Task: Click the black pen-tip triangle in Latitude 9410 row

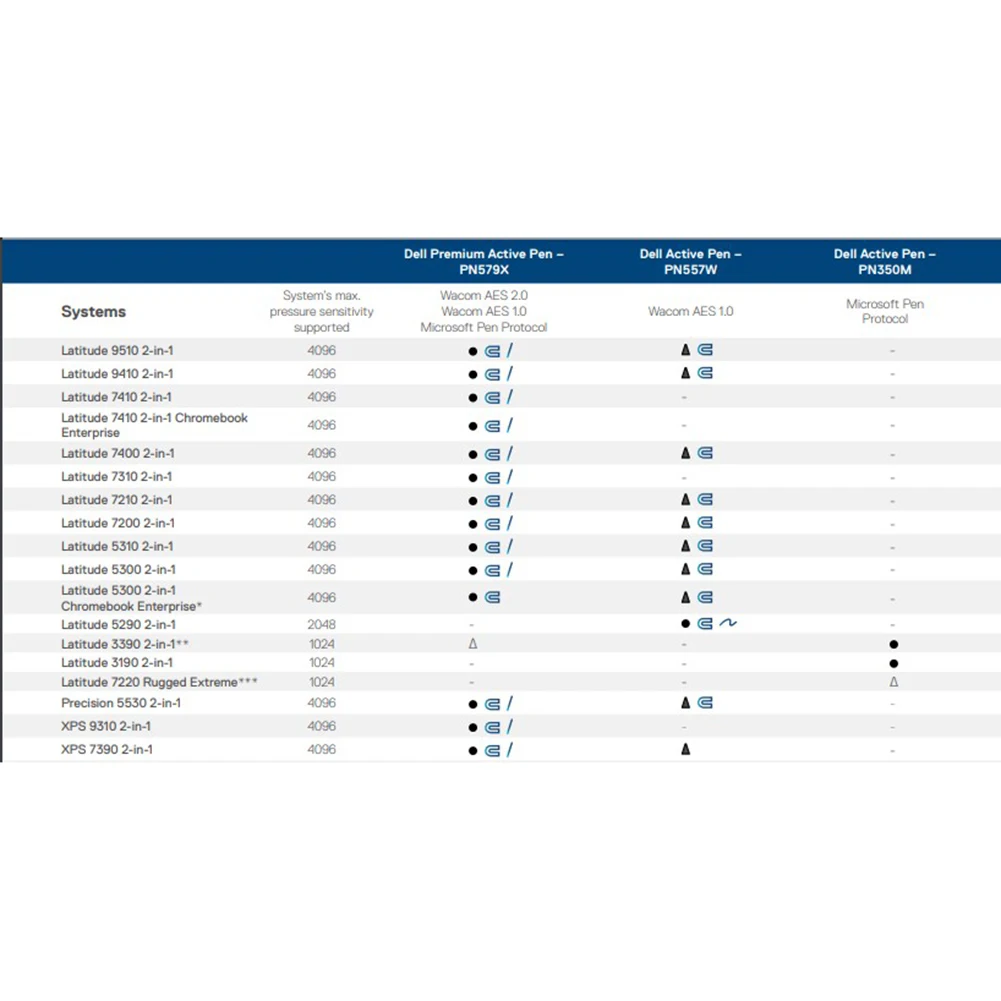Action: (686, 373)
